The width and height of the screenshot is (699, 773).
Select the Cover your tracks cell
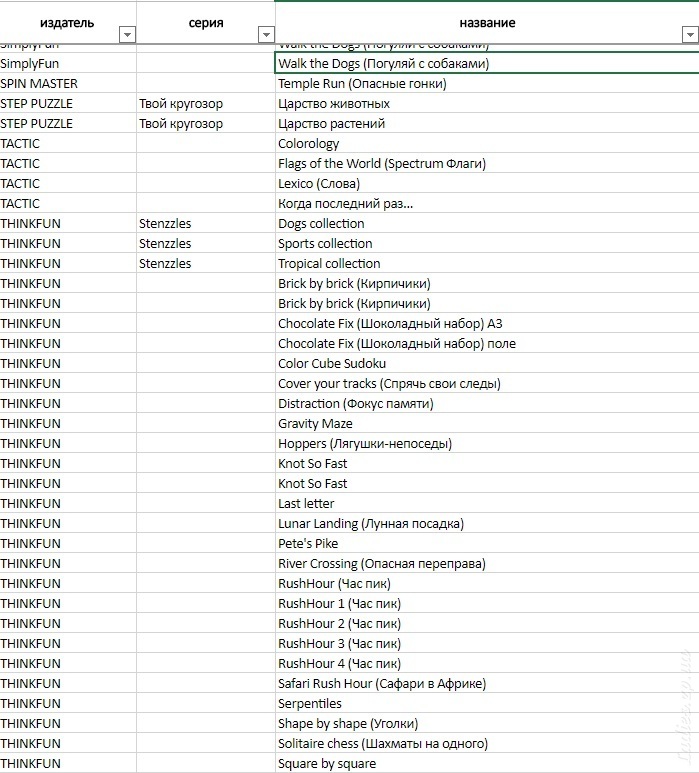click(487, 384)
